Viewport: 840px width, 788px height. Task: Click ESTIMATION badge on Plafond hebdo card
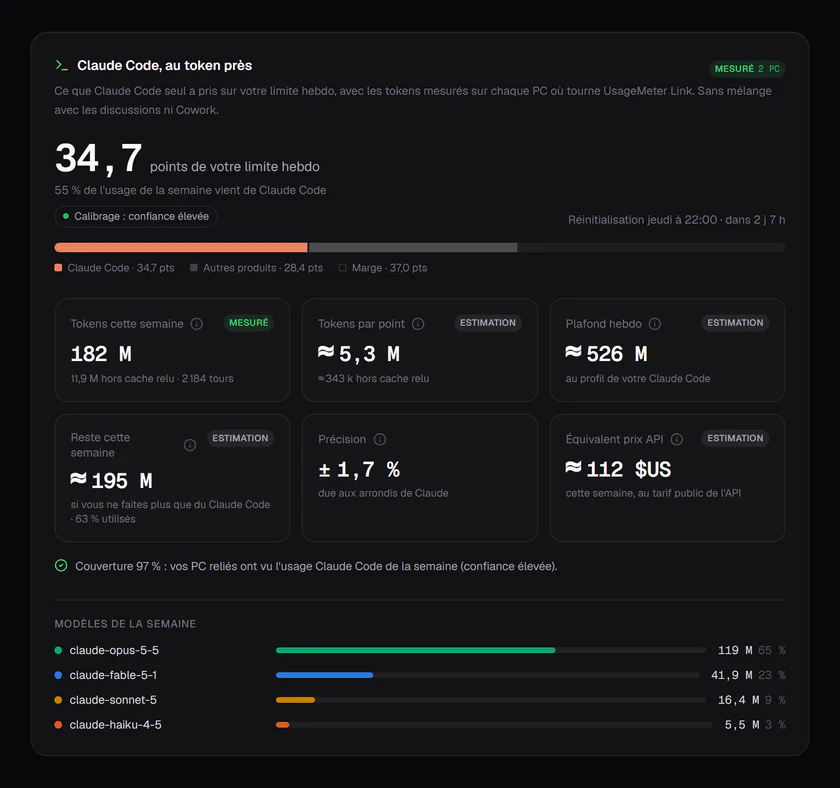tap(735, 323)
